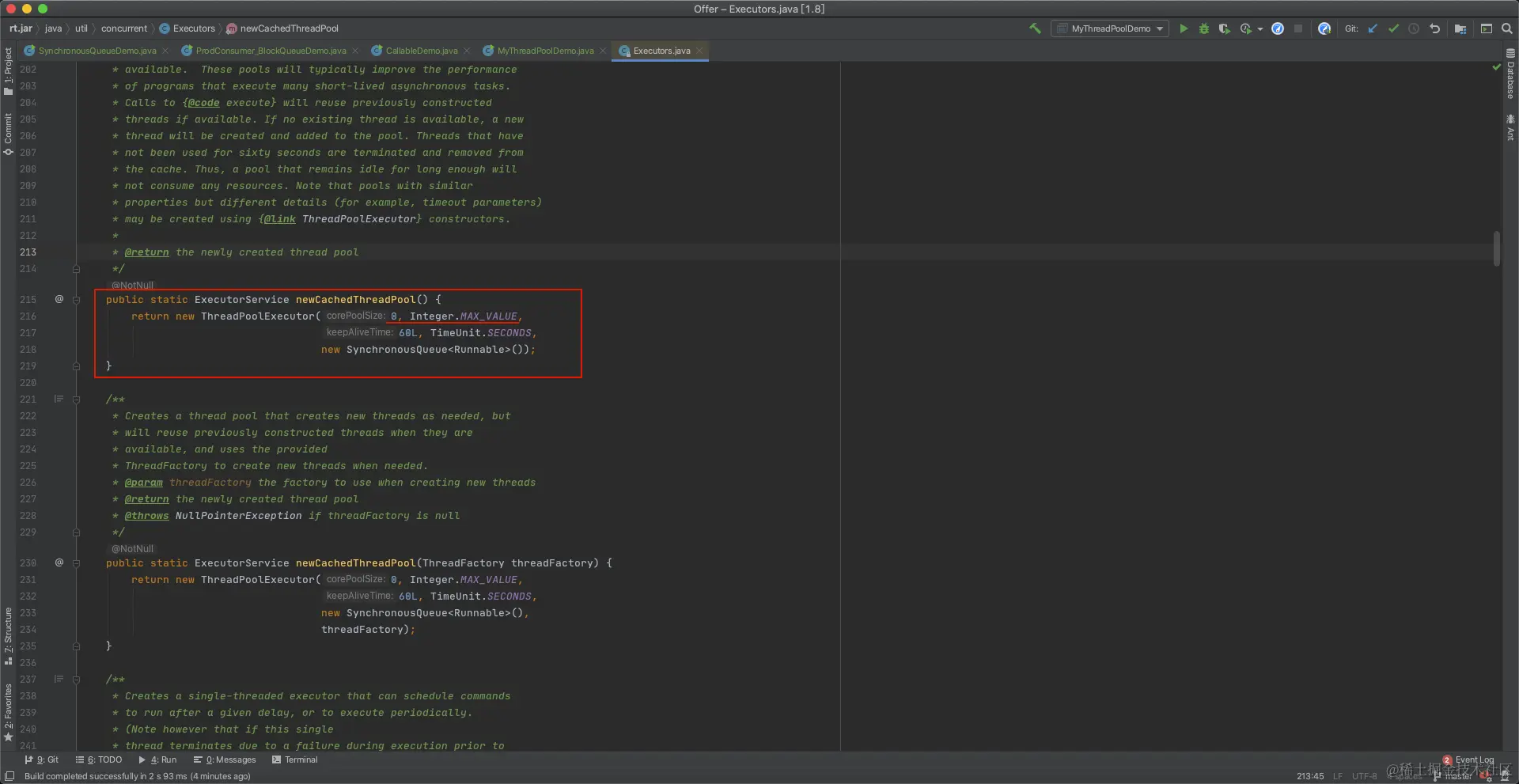Switch to the SynchronousQueueDemo.java tab

coord(97,51)
